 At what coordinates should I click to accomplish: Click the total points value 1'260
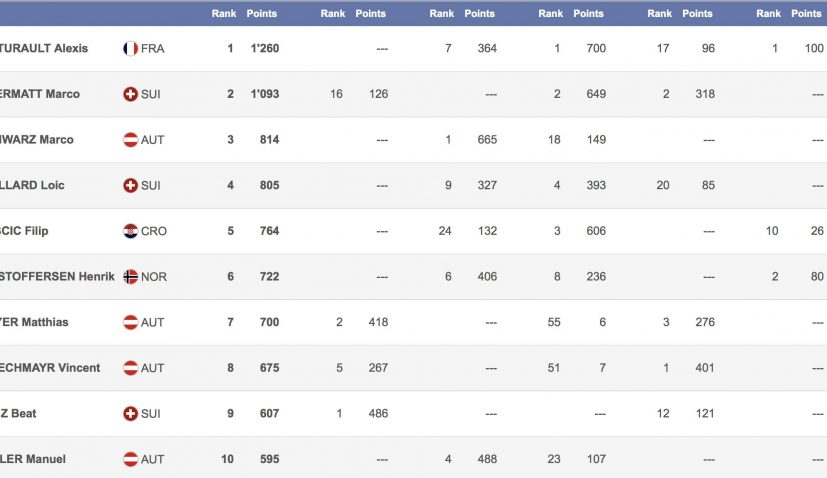265,49
